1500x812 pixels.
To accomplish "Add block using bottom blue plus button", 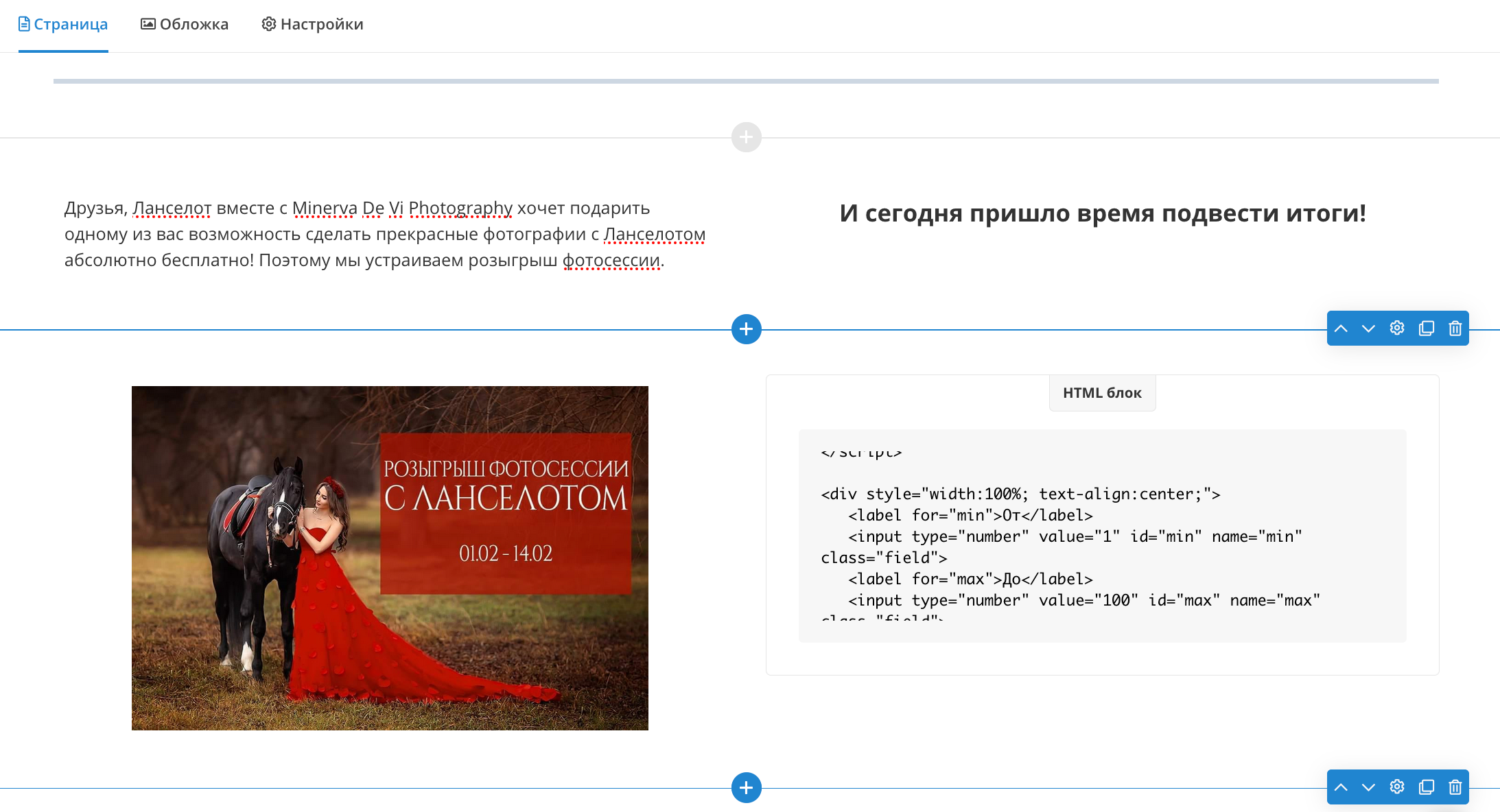I will tap(746, 787).
